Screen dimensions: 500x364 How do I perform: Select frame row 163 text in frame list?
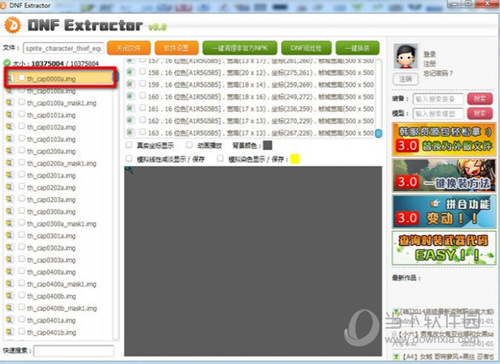261,133
